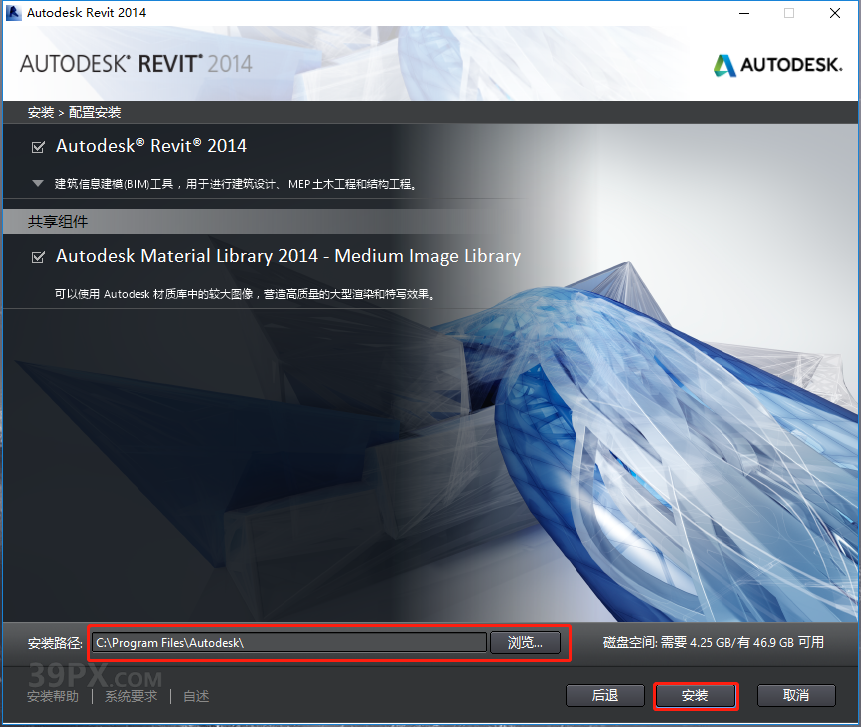This screenshot has width=861, height=727.
Task: Click inside the install path input field
Action: 288,643
